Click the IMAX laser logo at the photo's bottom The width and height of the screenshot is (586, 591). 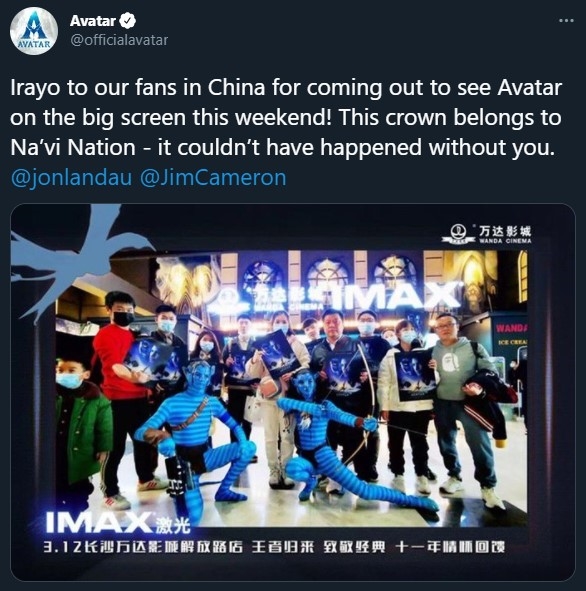118,524
